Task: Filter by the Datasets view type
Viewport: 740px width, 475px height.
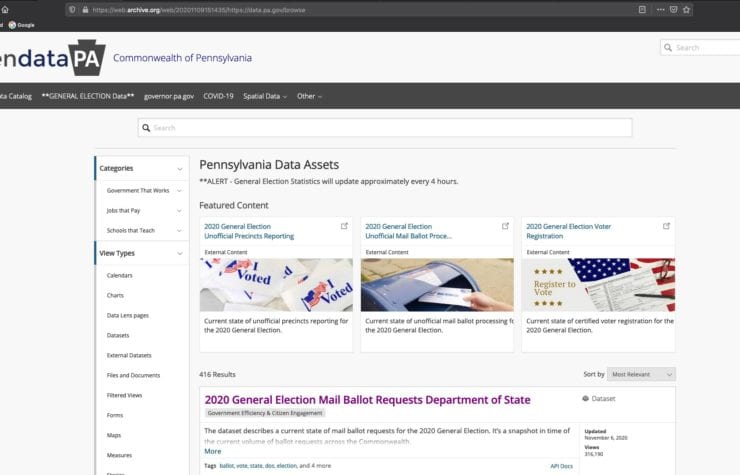Action: coord(120,335)
